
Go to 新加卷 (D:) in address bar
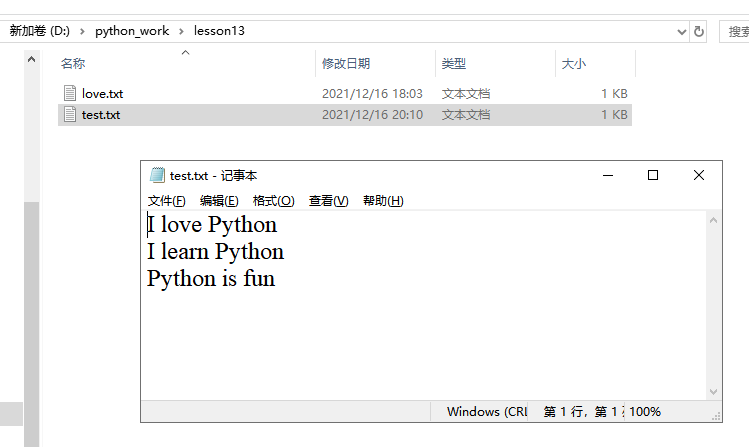click(40, 31)
